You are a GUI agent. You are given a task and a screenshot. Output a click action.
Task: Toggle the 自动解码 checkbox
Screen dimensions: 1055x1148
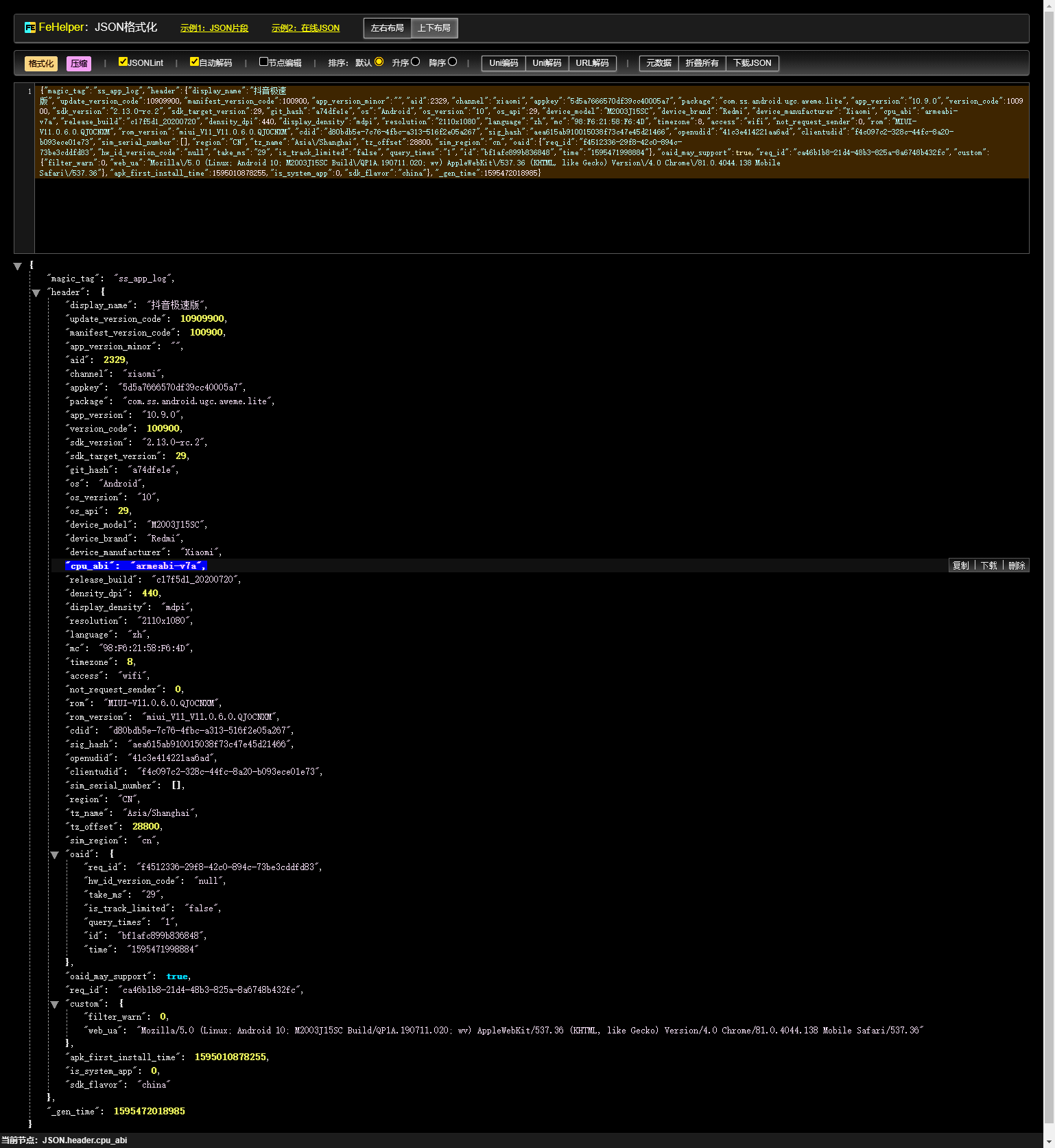[x=194, y=62]
